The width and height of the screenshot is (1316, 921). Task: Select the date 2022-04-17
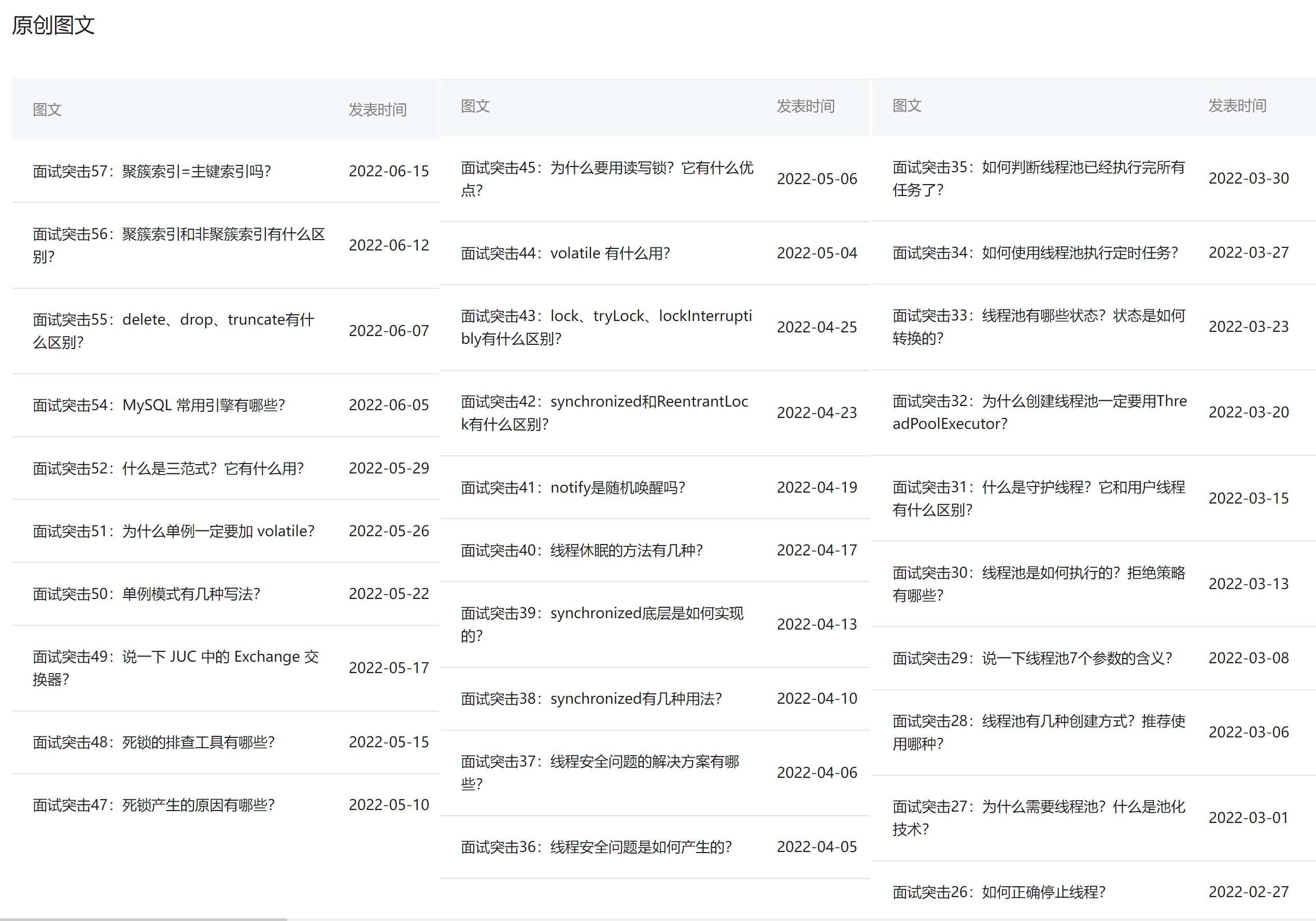click(x=817, y=550)
